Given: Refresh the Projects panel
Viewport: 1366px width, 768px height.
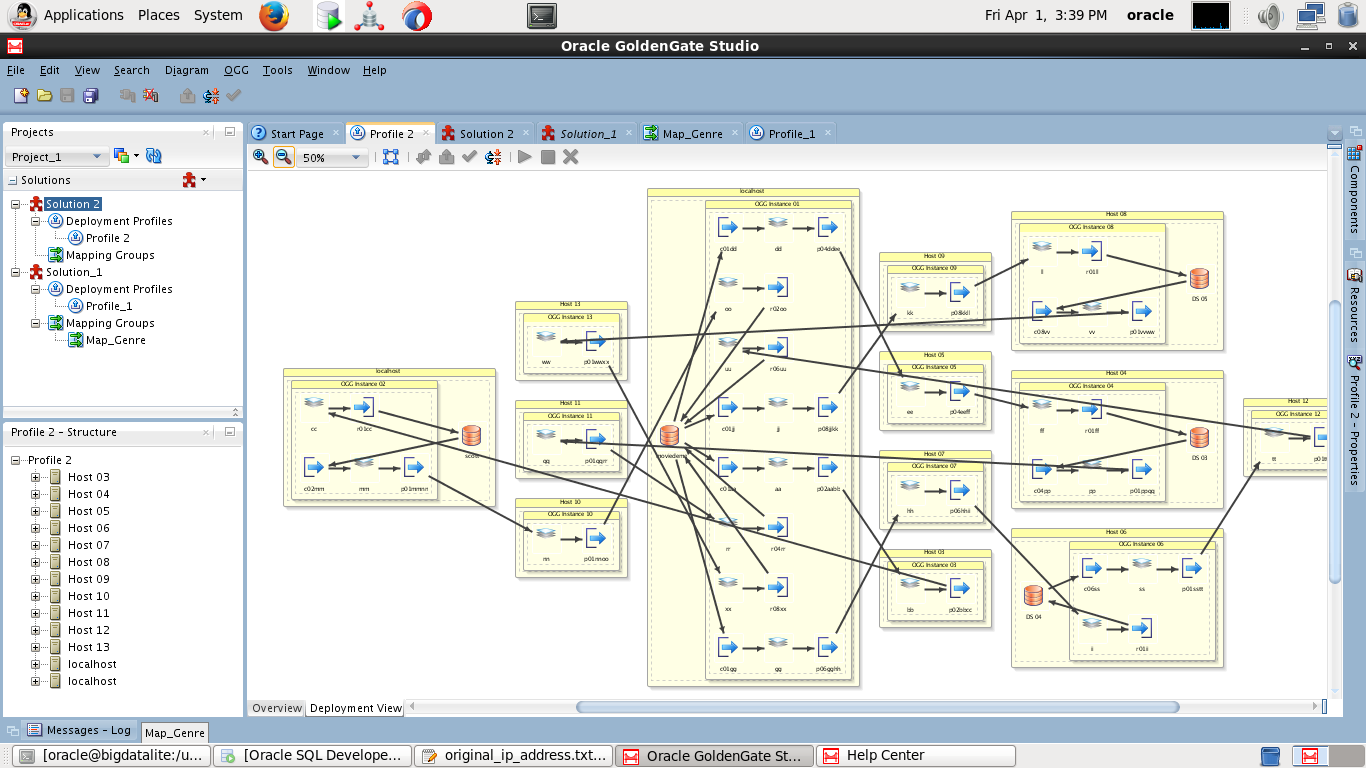Looking at the screenshot, I should (154, 156).
